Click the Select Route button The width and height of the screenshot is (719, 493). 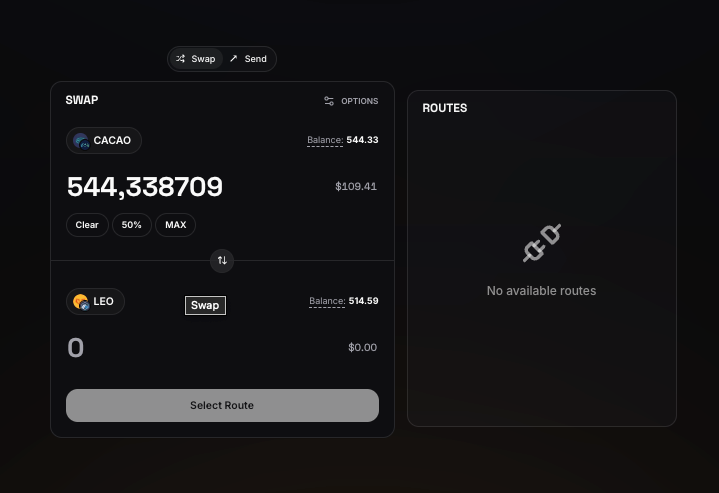[222, 405]
